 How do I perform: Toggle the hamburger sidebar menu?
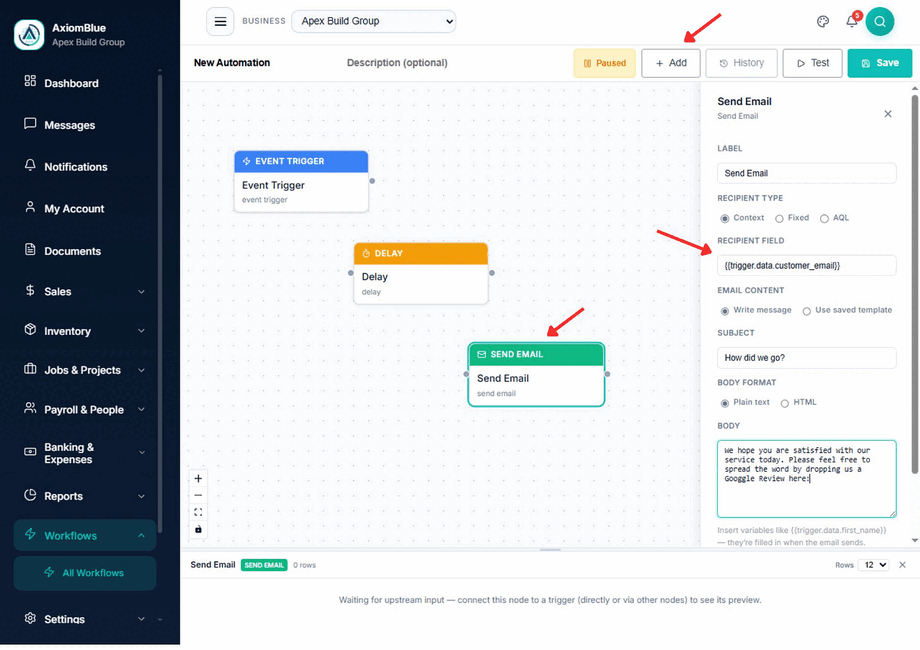tap(220, 22)
